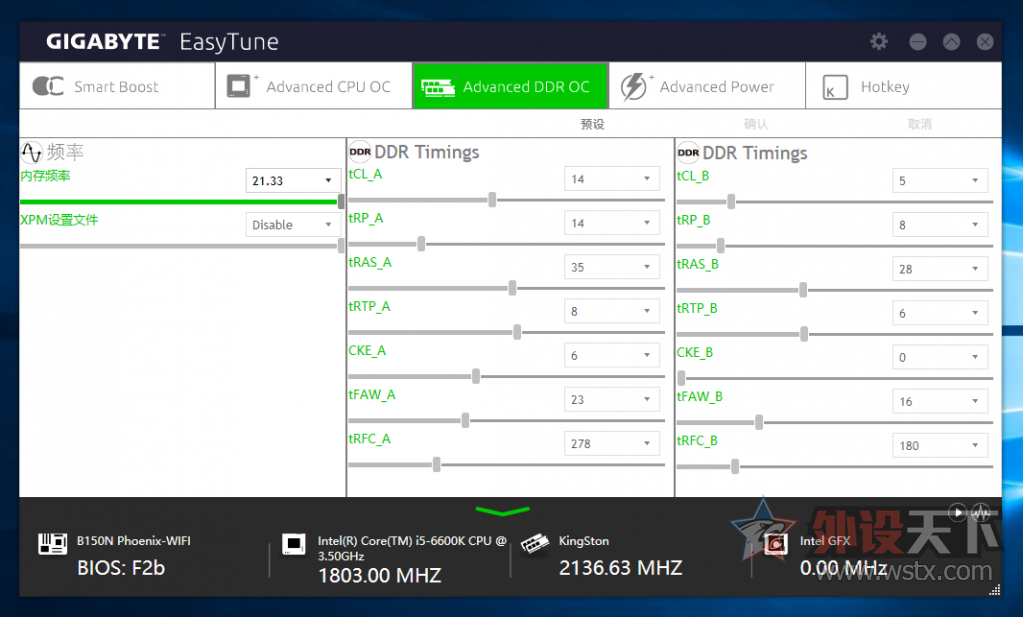Image resolution: width=1023 pixels, height=617 pixels.
Task: Open the XPM设置文件 Disable dropdown
Action: (293, 224)
